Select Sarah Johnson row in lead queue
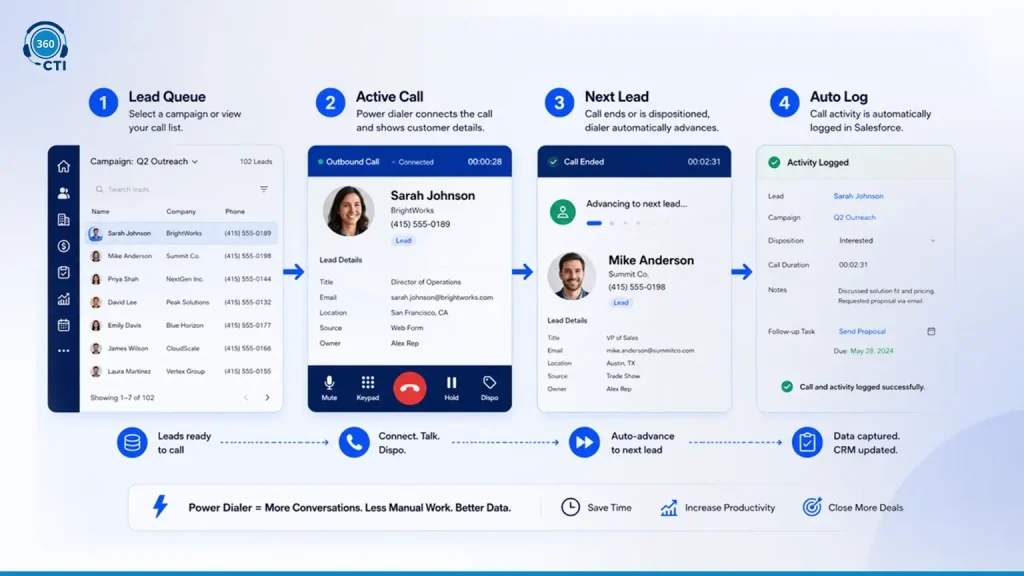The height and width of the screenshot is (576, 1024). point(181,233)
